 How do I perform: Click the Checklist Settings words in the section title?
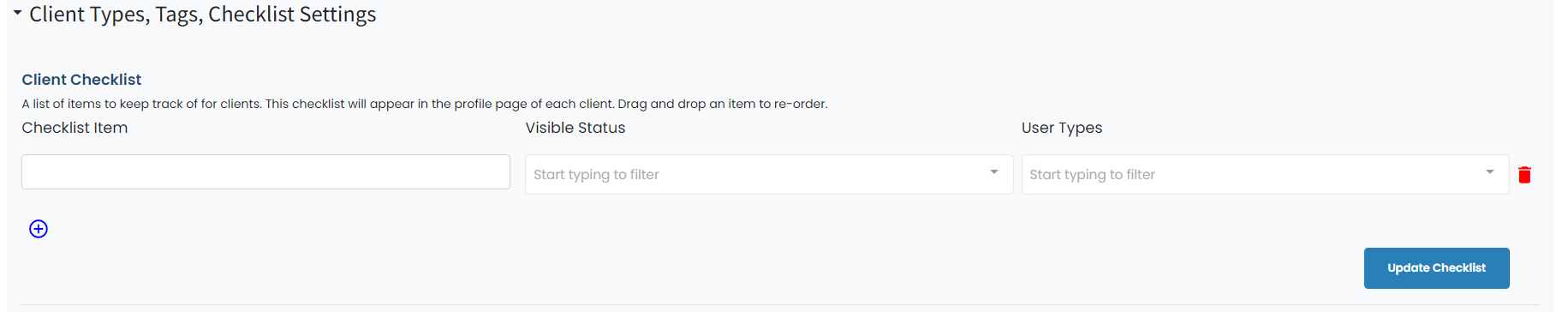(292, 15)
